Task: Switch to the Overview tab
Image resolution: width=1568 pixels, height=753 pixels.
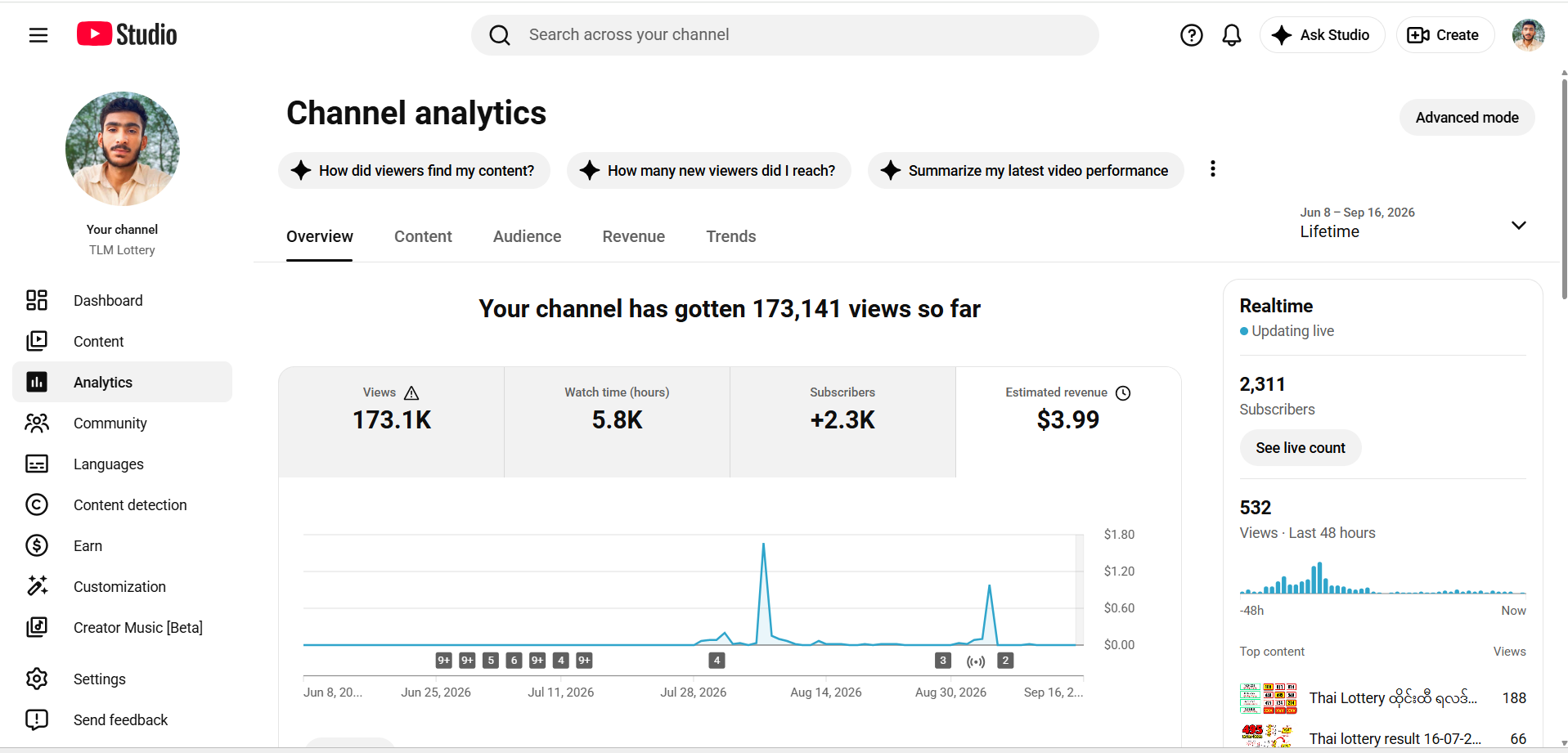Action: coord(320,236)
